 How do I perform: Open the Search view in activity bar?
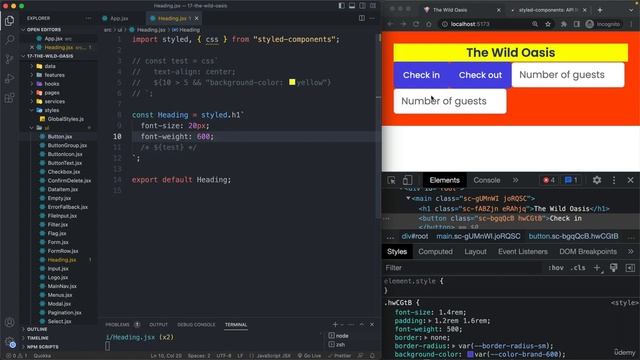pos(9,40)
